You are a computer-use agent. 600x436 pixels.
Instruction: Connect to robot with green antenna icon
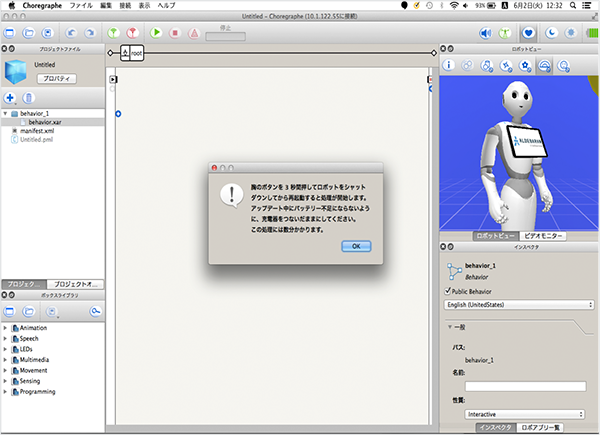point(114,33)
